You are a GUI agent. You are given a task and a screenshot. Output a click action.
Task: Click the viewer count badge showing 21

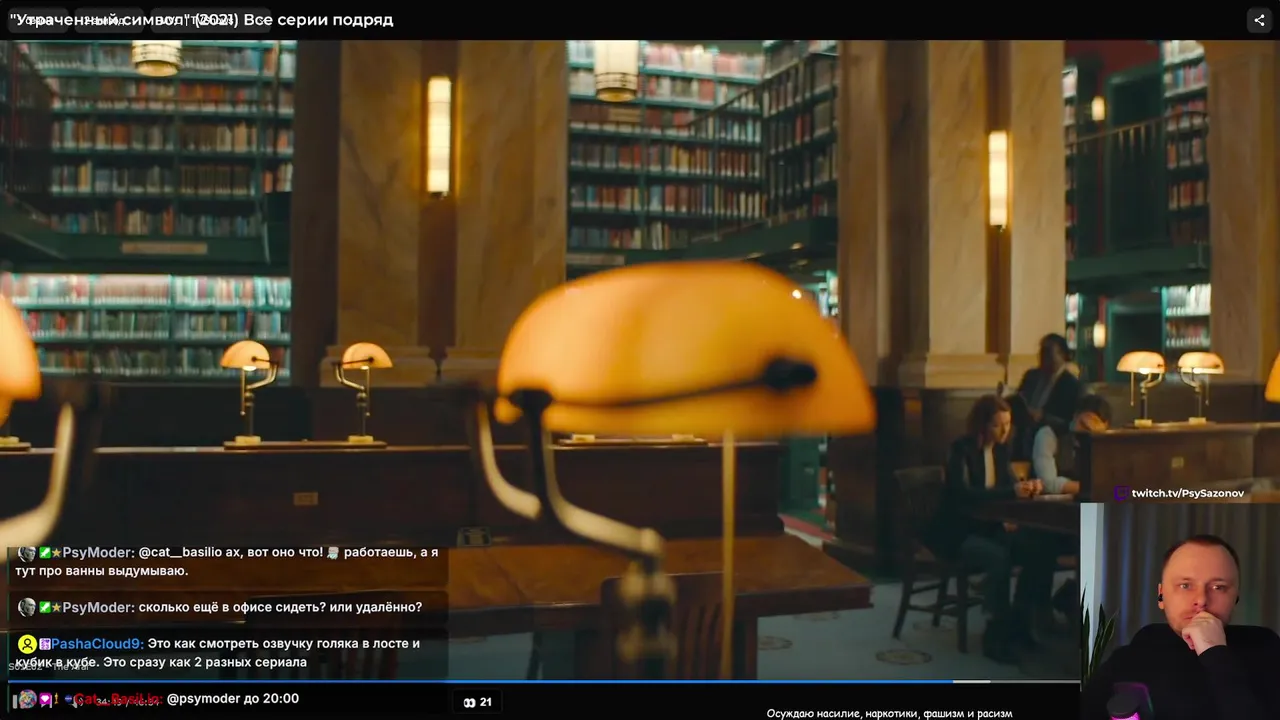pyautogui.click(x=478, y=702)
